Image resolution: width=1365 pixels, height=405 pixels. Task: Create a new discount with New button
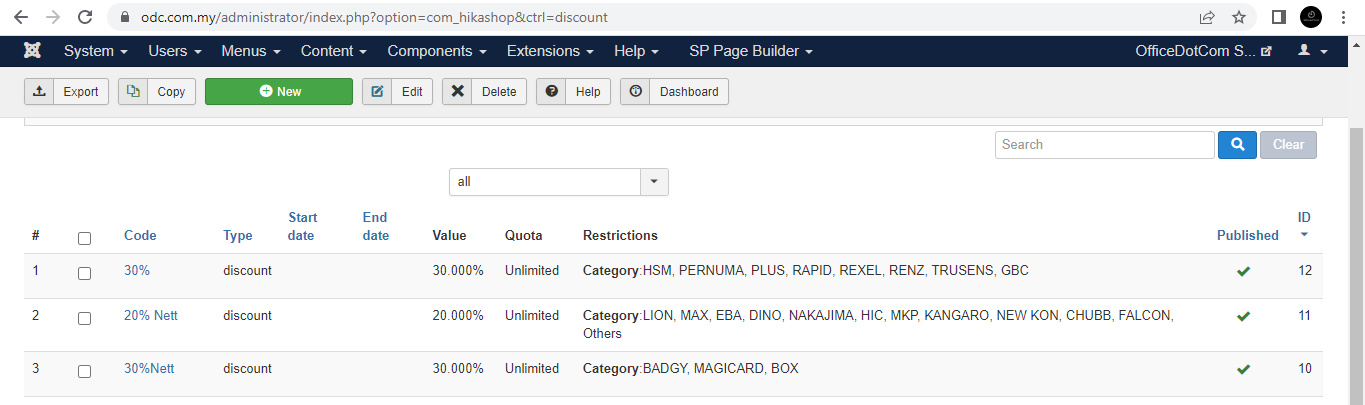click(279, 92)
